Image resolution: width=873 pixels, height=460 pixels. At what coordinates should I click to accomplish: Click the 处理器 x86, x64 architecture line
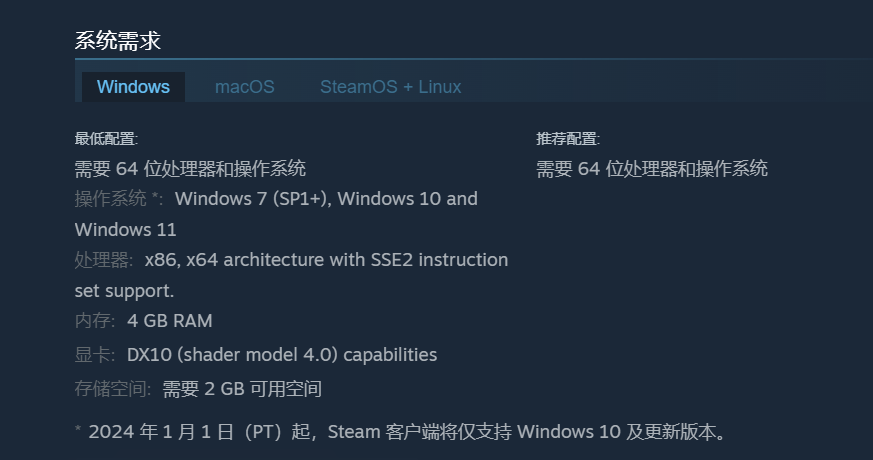click(x=291, y=260)
